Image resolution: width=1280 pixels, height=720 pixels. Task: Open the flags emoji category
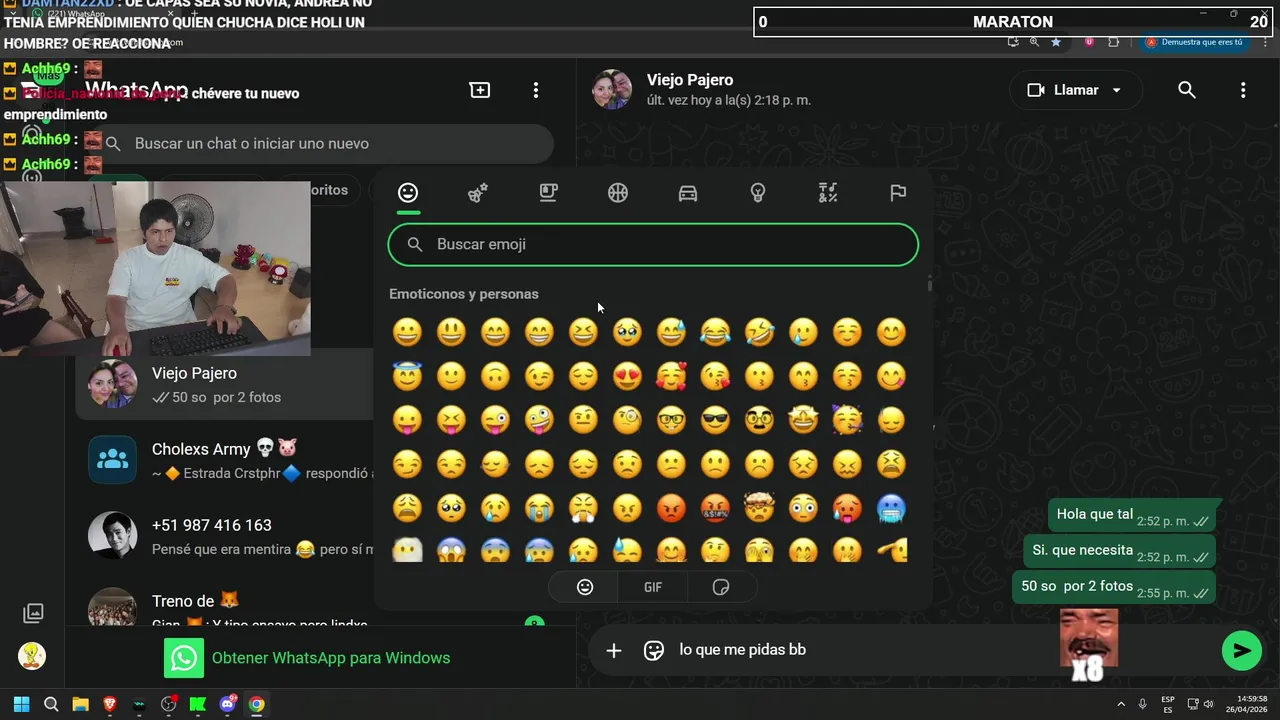click(x=898, y=193)
